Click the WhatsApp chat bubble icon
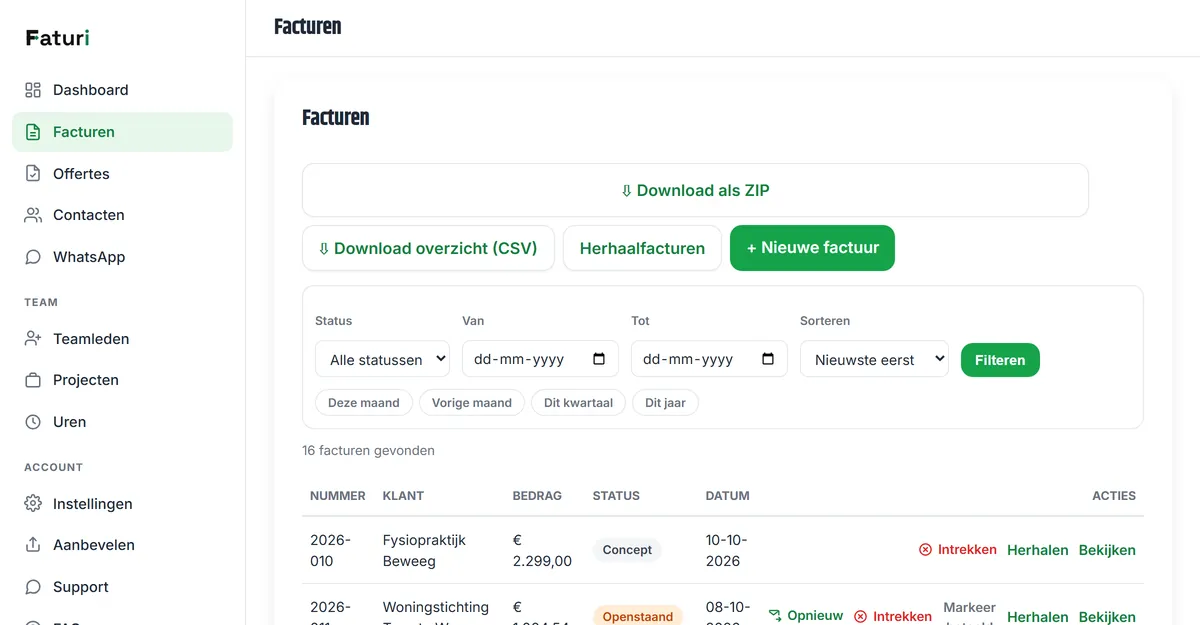The image size is (1200, 625). pos(33,257)
